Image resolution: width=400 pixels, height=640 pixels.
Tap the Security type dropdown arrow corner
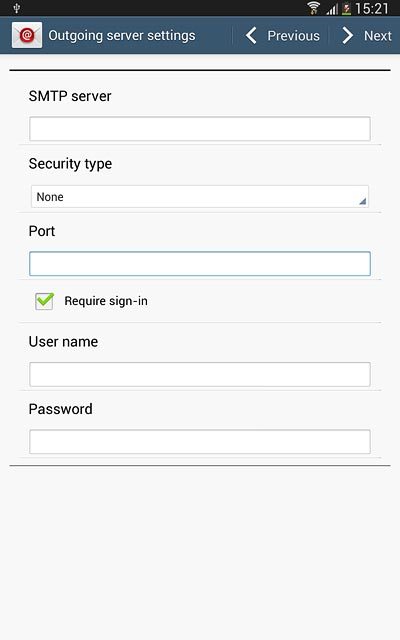tap(362, 201)
